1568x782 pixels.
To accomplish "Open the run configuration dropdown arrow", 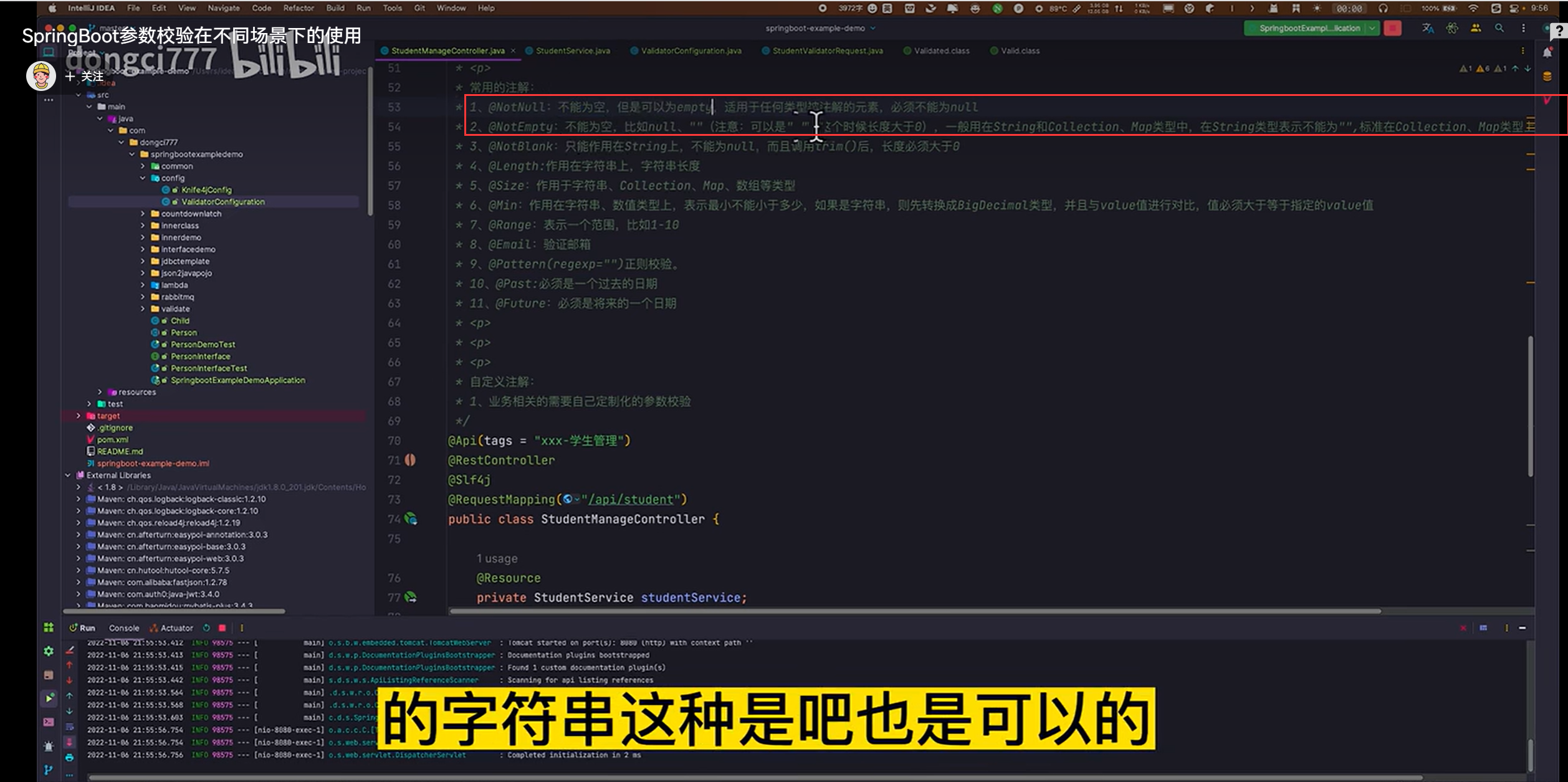I will [x=1372, y=28].
